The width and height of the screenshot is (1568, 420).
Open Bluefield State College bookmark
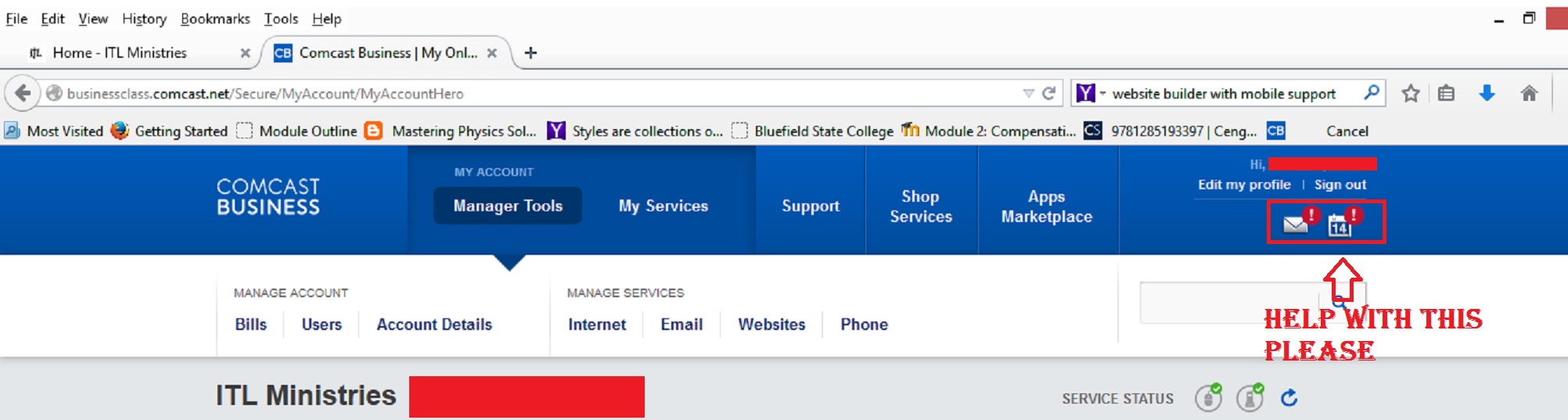pos(812,131)
